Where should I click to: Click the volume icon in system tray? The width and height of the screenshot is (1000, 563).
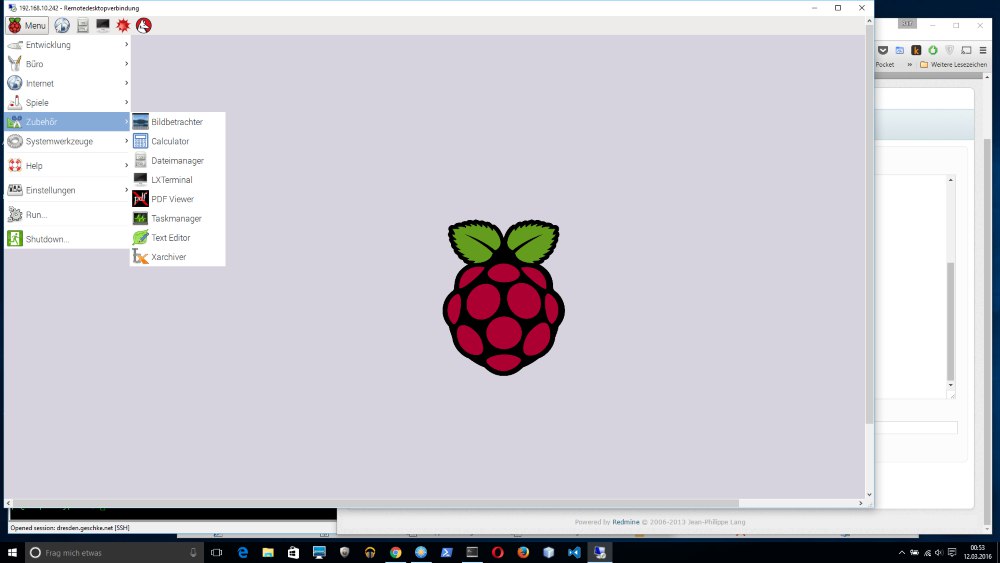(939, 553)
